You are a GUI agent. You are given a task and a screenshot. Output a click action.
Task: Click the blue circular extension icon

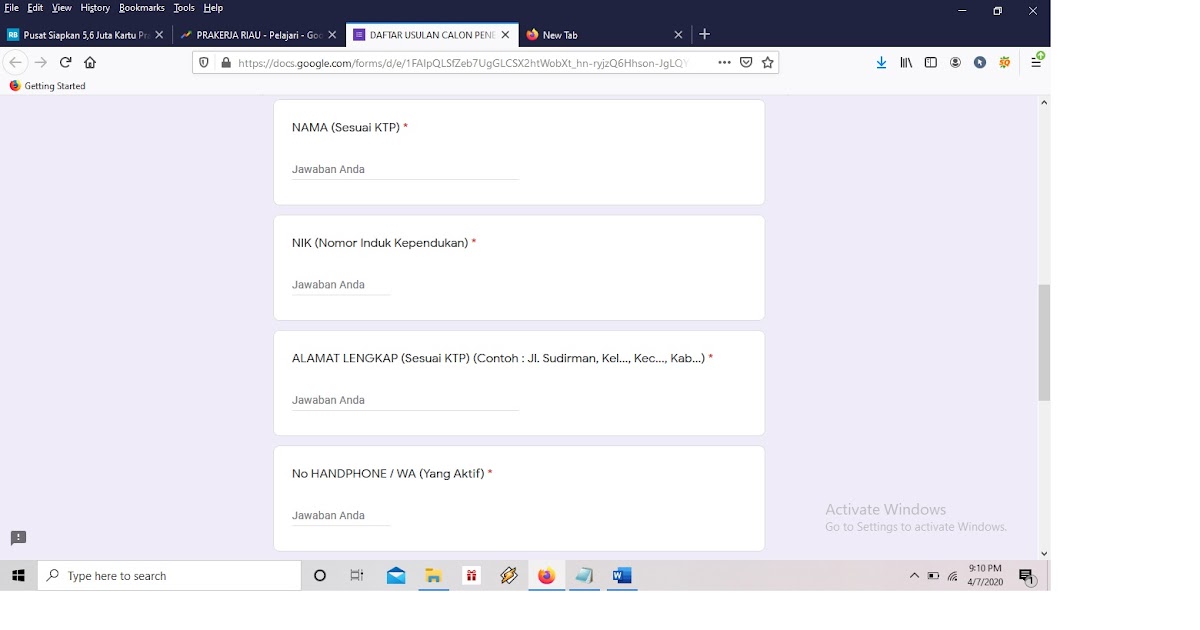pyautogui.click(x=980, y=62)
